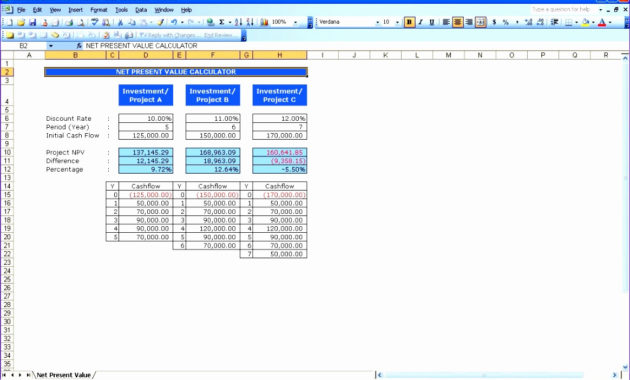Click the vertical scrollbar down arrow
The width and height of the screenshot is (630, 380).
(625, 367)
